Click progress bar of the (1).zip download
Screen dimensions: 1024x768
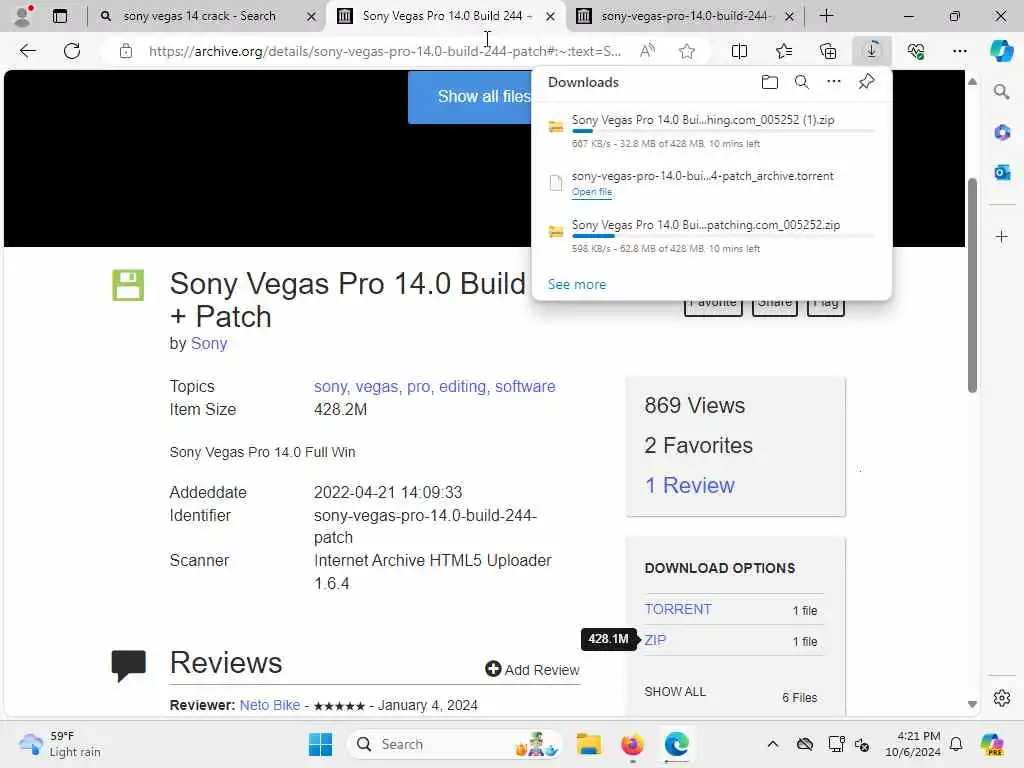click(x=723, y=131)
